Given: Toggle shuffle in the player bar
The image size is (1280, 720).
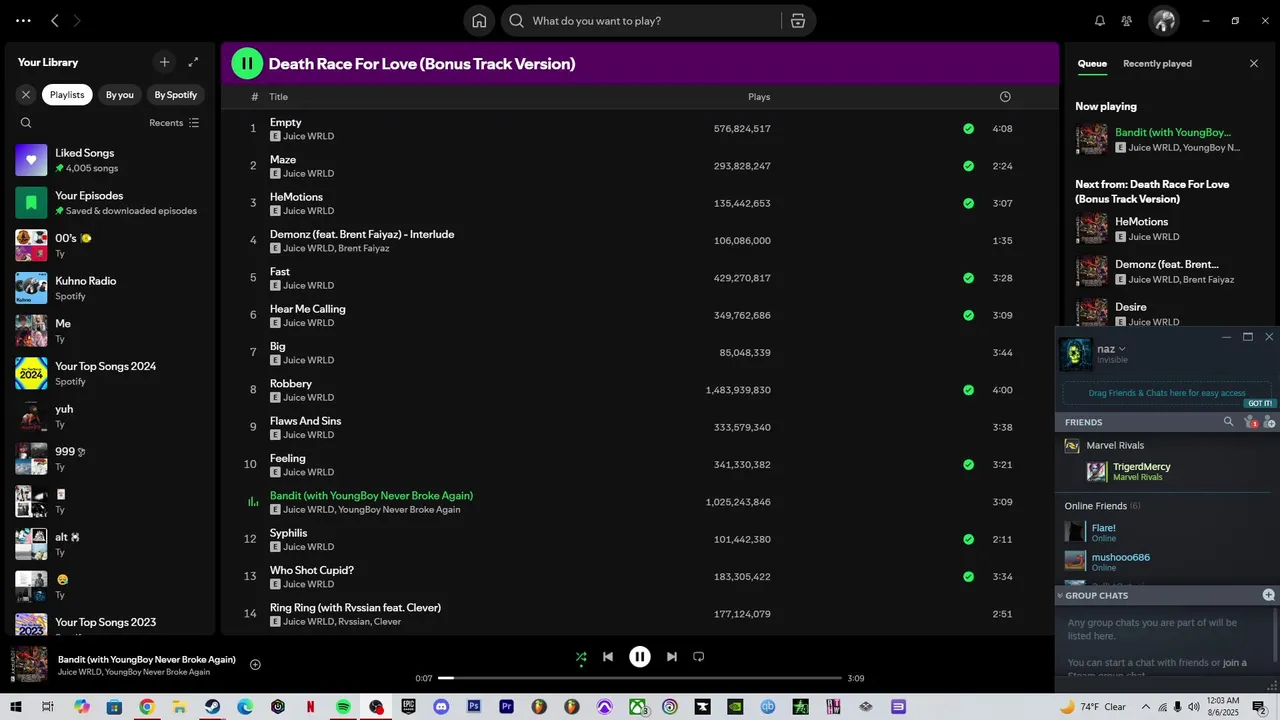Looking at the screenshot, I should (581, 657).
